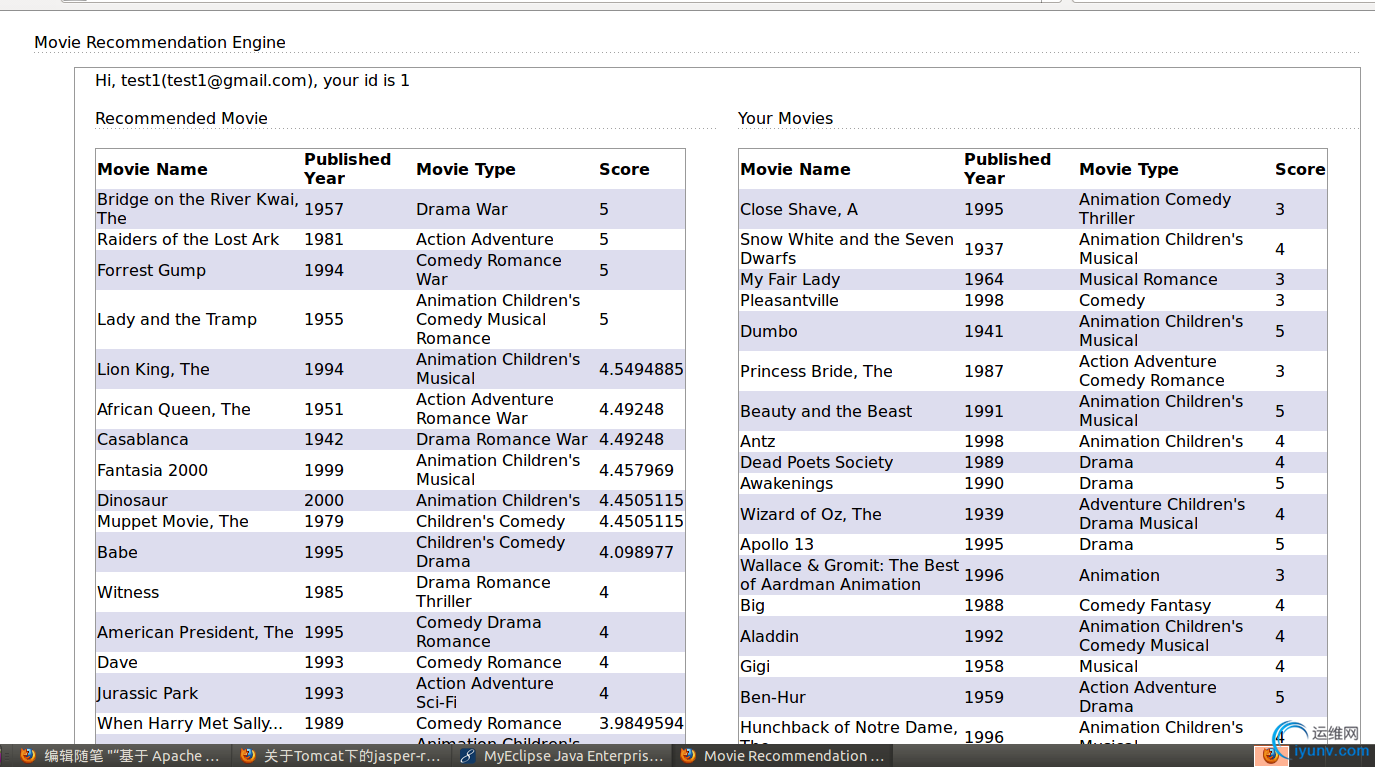This screenshot has height=767, width=1375.
Task: Click score 4.457969 for Fantasia 2000
Action: tap(636, 470)
